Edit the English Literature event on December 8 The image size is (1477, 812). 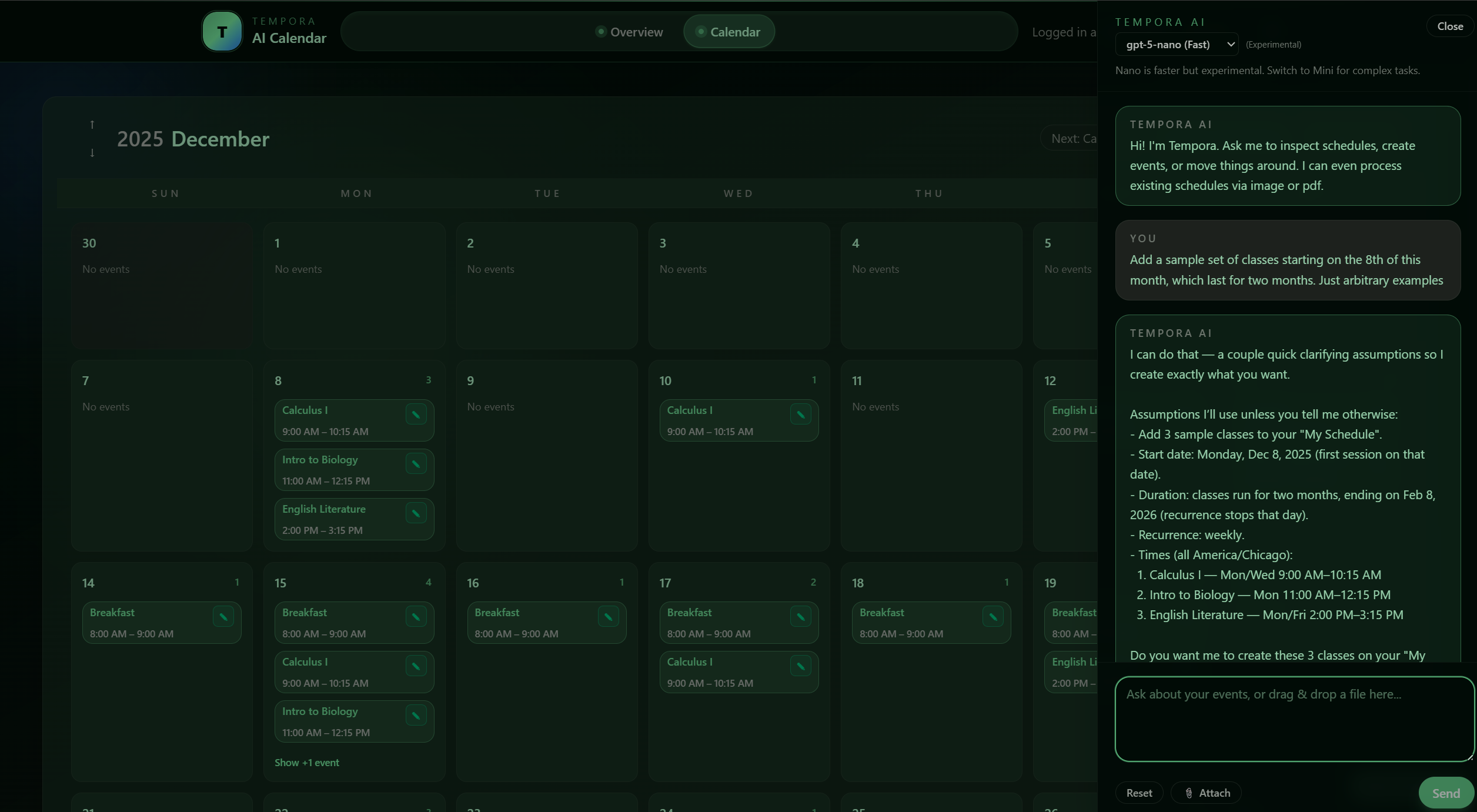coord(416,513)
